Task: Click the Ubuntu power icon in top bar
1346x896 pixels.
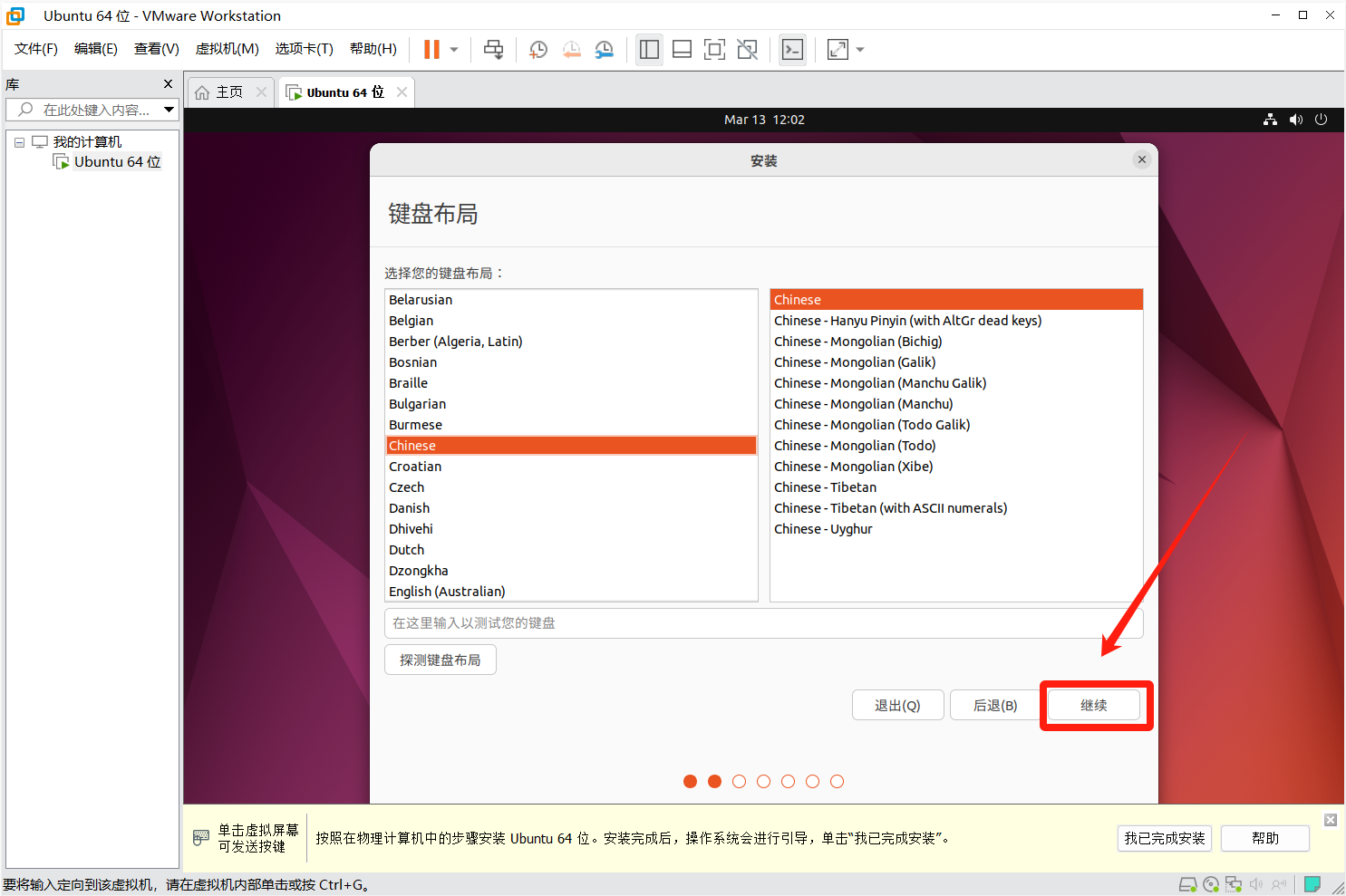Action: click(x=1321, y=120)
